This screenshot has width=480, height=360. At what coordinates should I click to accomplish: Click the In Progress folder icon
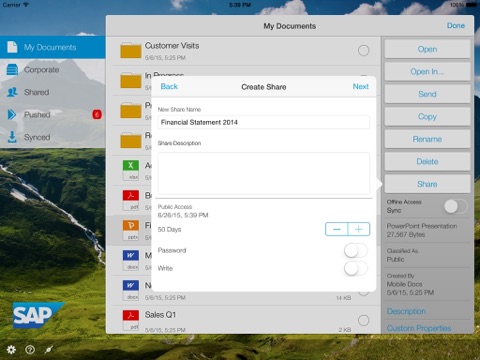(x=131, y=80)
